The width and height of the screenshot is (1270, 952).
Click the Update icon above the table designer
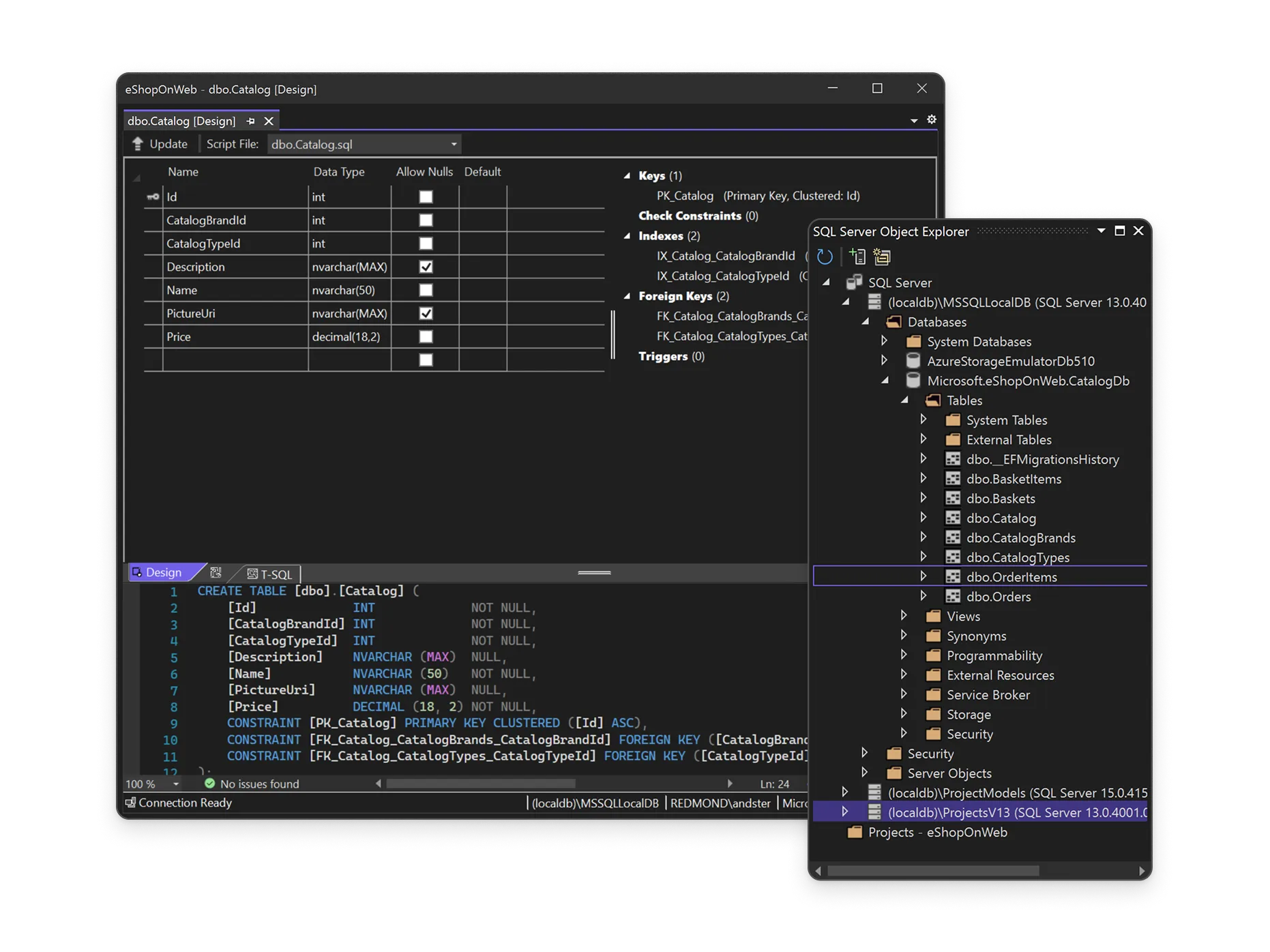(x=138, y=143)
